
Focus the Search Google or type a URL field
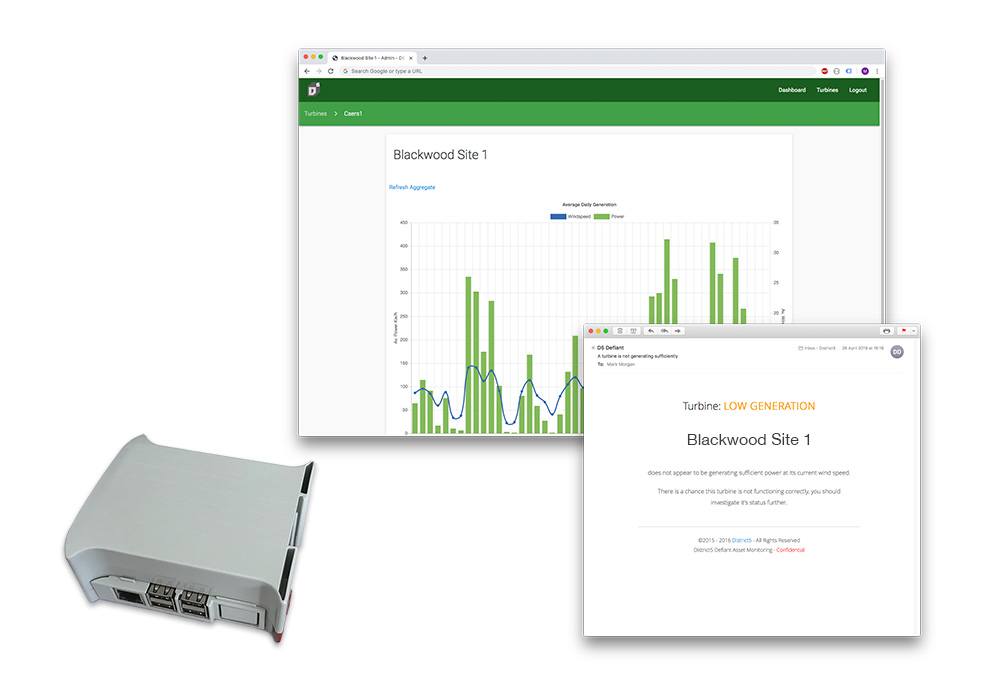577,71
